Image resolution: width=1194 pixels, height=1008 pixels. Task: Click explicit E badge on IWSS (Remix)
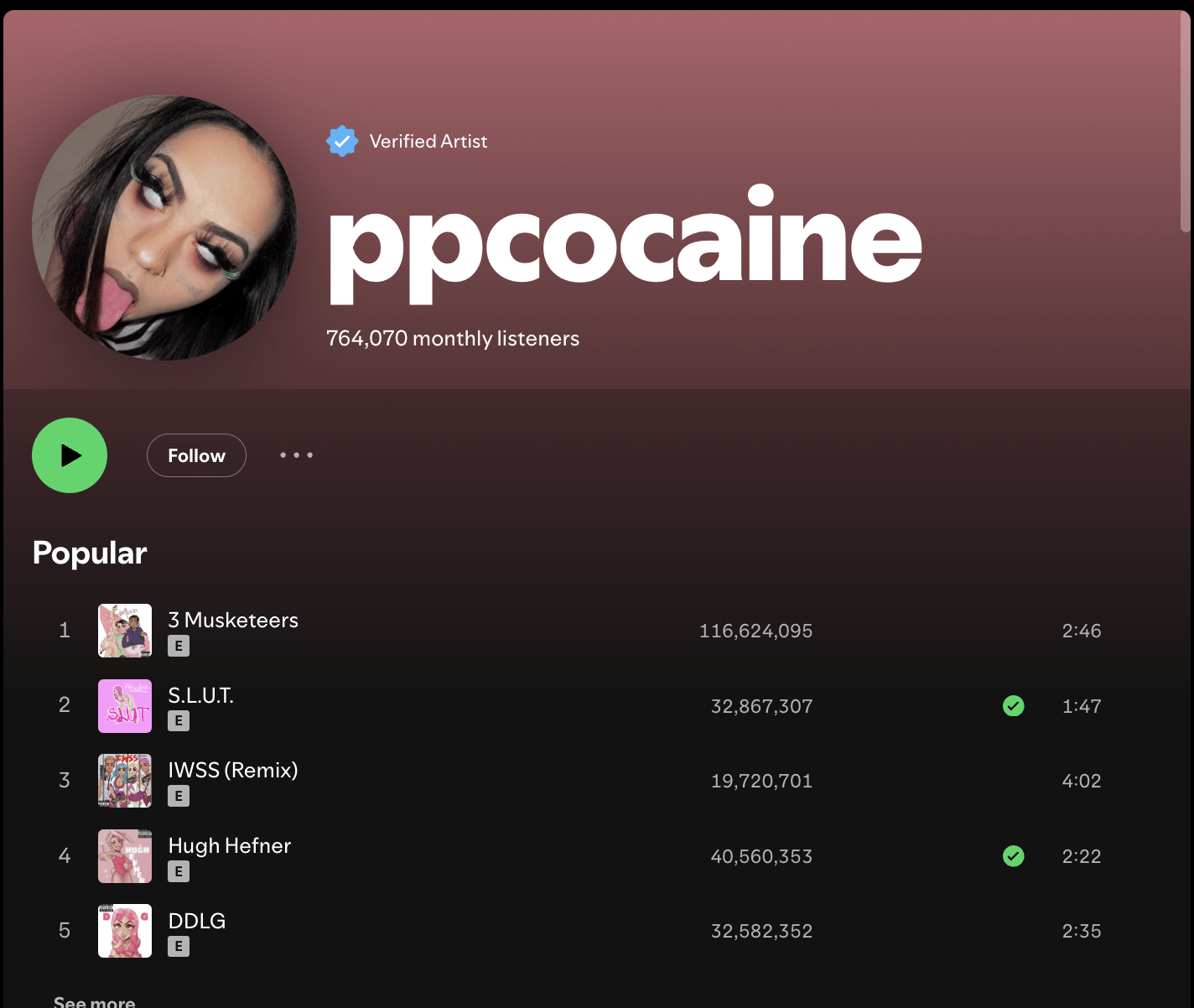pyautogui.click(x=179, y=796)
